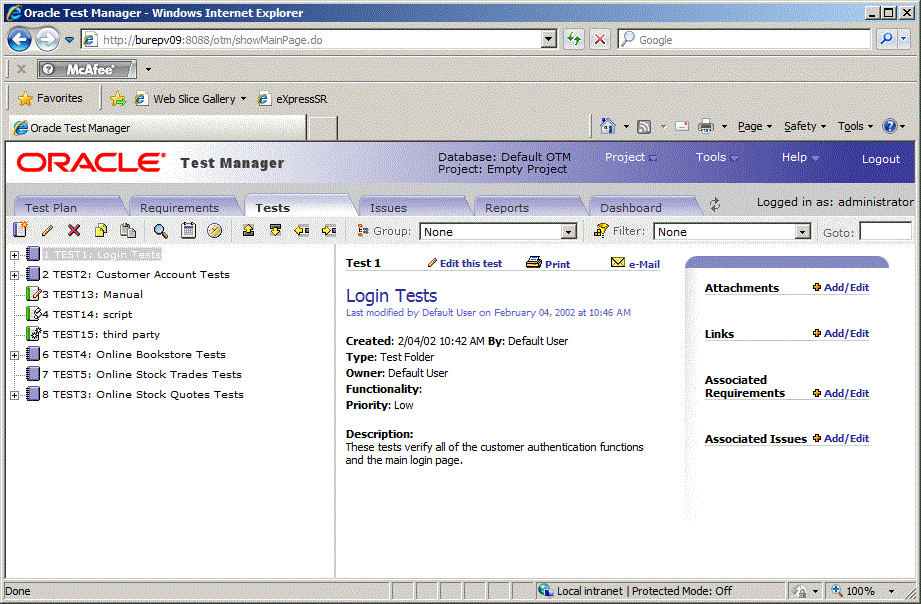The image size is (921, 604).
Task: Click the clock schedule toolbar icon
Action: pyautogui.click(x=214, y=230)
